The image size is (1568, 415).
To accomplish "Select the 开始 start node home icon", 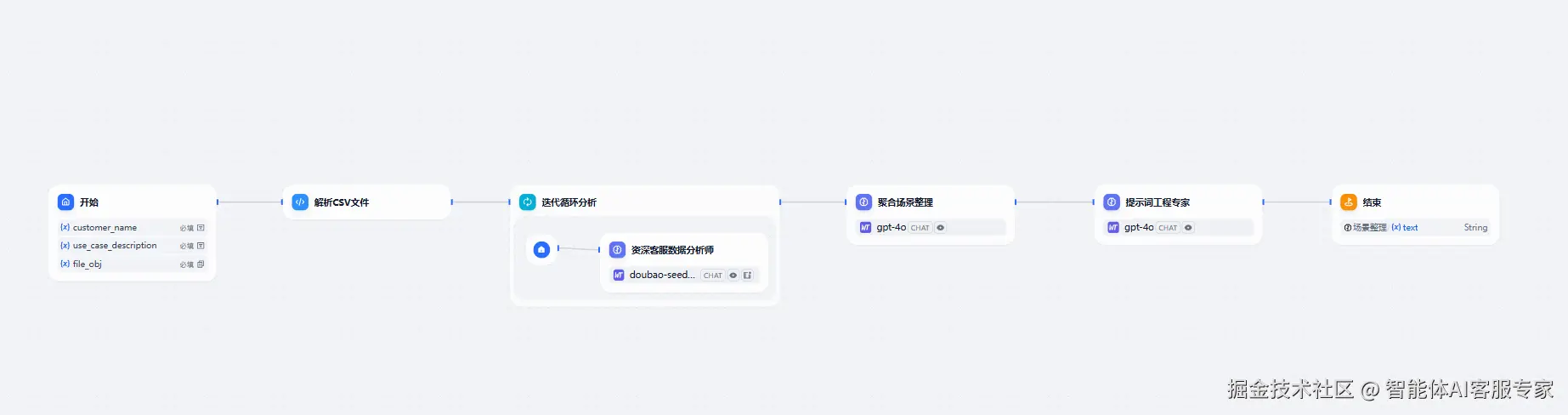I will [x=65, y=202].
